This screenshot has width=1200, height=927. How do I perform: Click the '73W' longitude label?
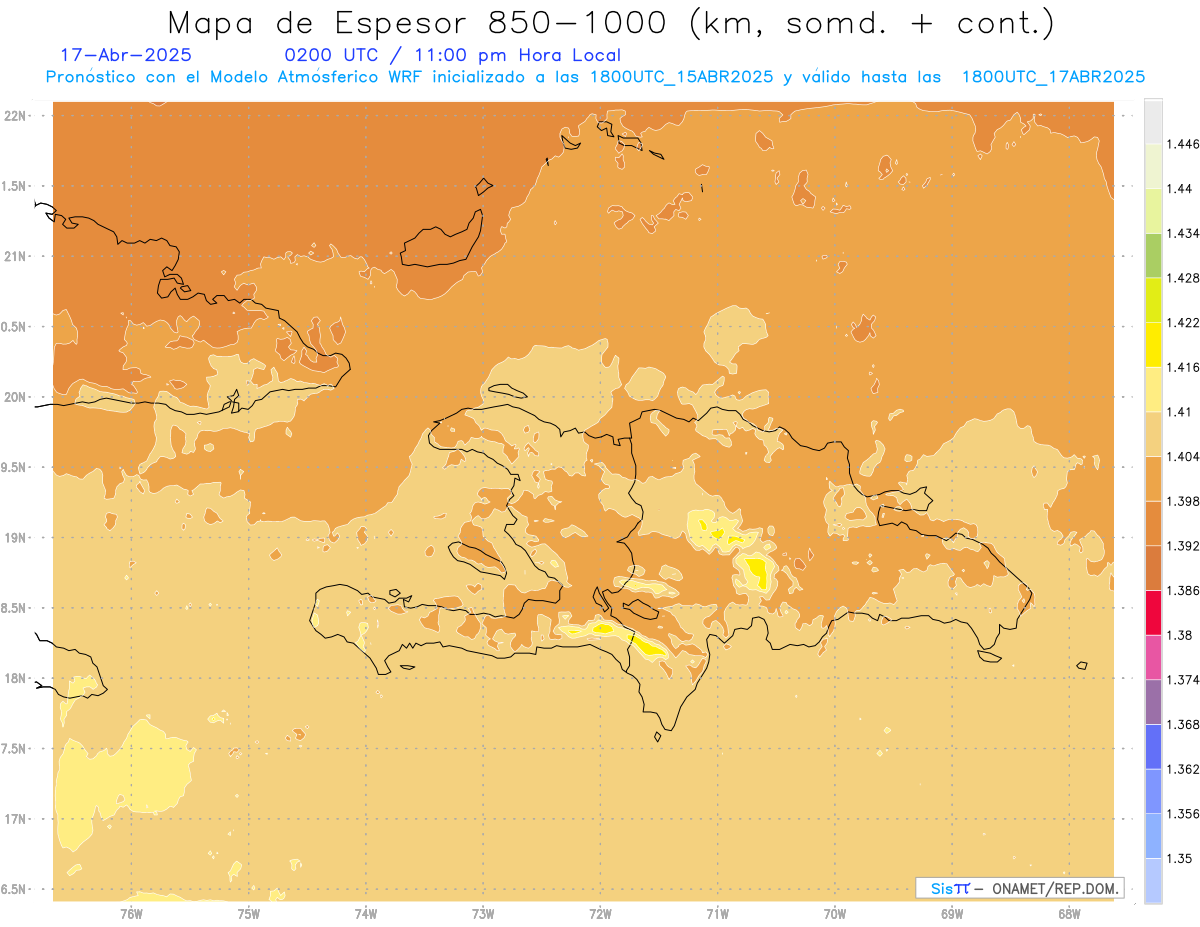point(483,914)
